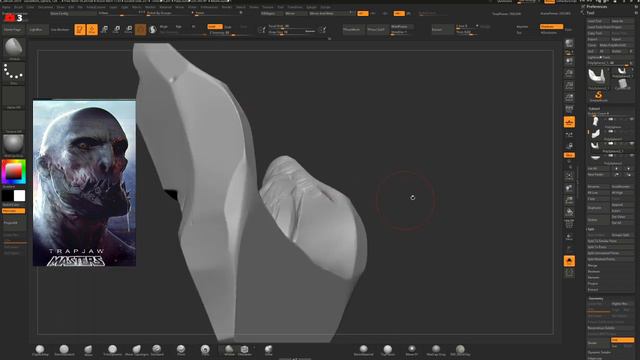Click the Zoom3D icon on right shelf
Viewport: 640px width, 360px height.
[x=569, y=200]
